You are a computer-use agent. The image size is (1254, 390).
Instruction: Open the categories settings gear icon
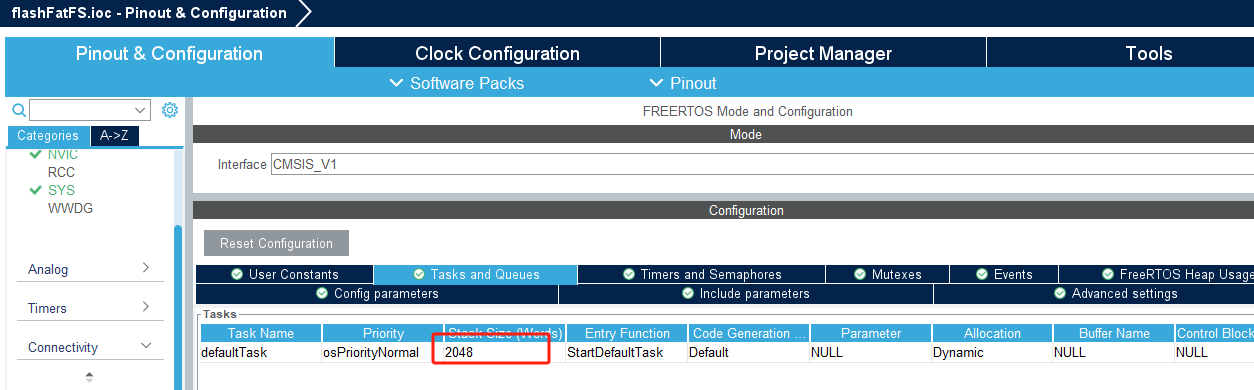[170, 110]
